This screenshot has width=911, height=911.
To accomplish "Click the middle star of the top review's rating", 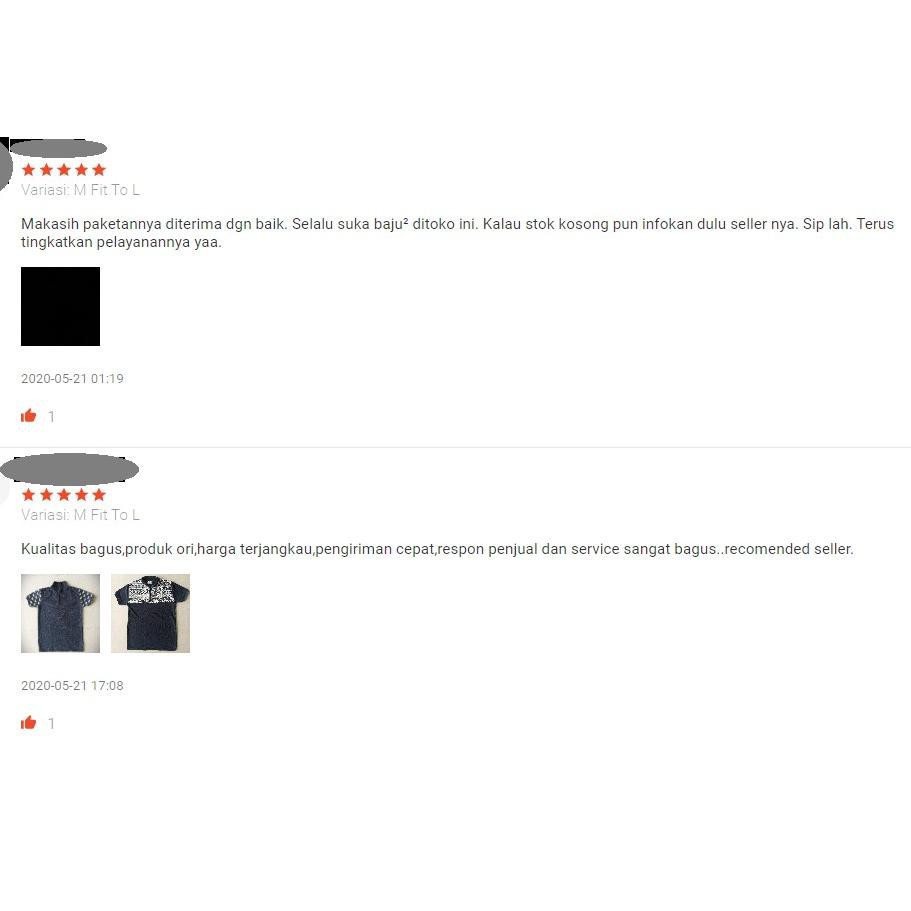I will pyautogui.click(x=64, y=170).
